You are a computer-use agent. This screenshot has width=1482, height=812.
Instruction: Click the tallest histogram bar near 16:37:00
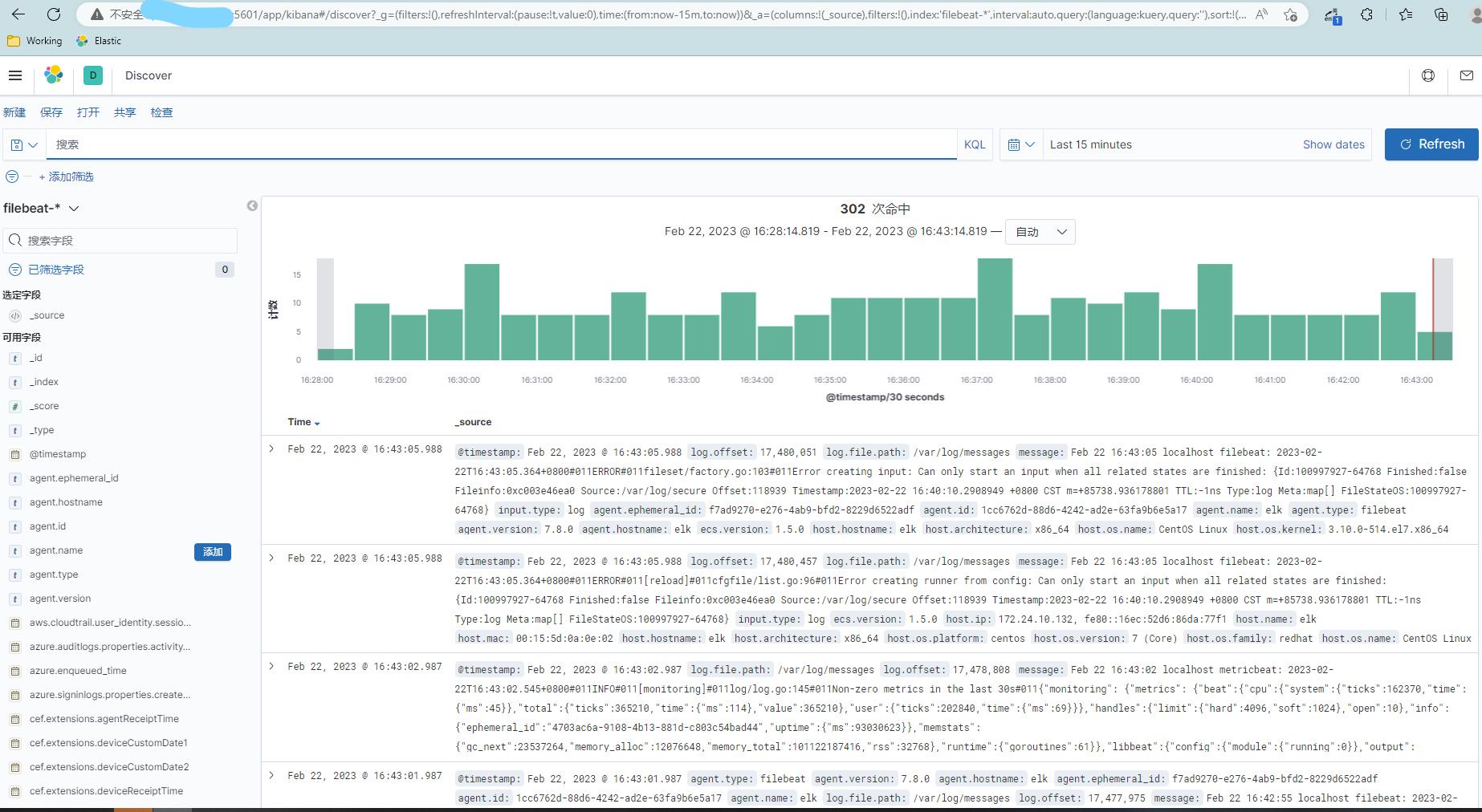(x=995, y=309)
